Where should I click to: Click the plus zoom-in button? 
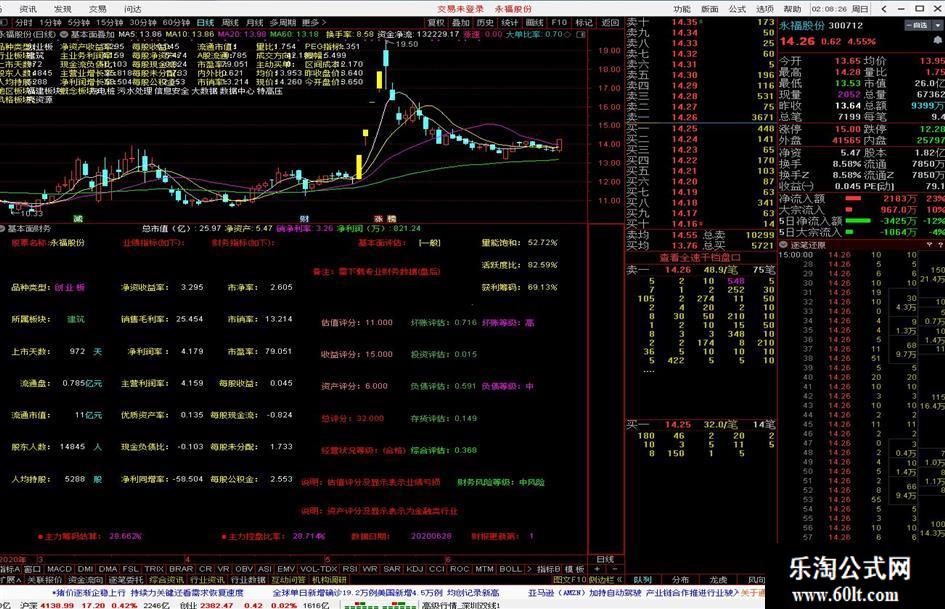[x=597, y=569]
